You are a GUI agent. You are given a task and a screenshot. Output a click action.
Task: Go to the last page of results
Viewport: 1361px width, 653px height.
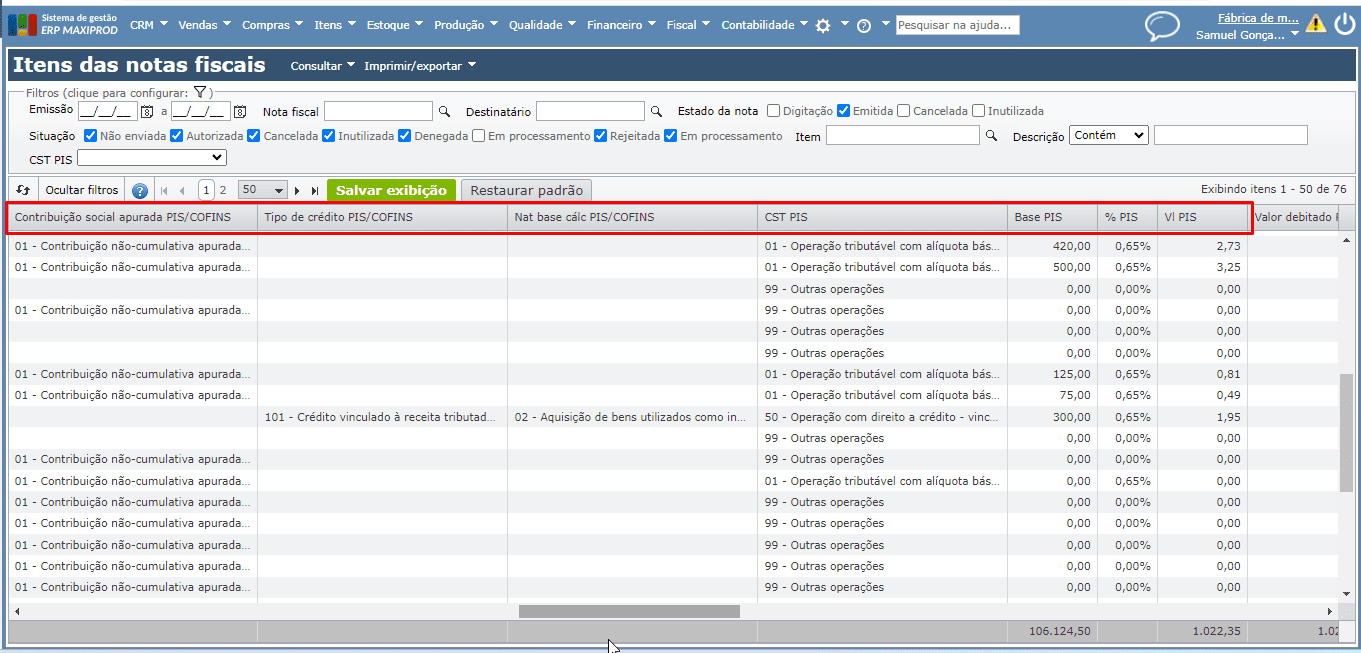pos(315,190)
